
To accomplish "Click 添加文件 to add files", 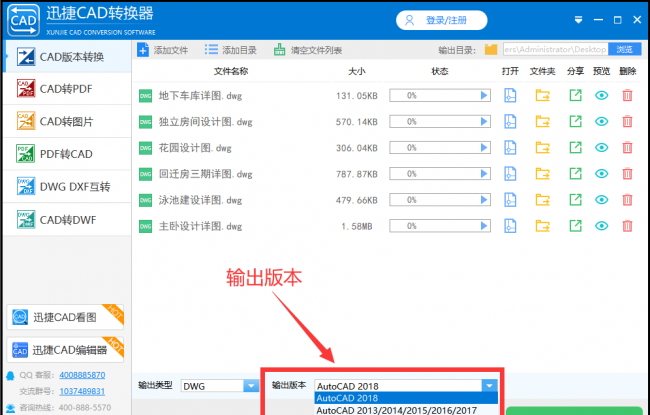I will tap(162, 50).
